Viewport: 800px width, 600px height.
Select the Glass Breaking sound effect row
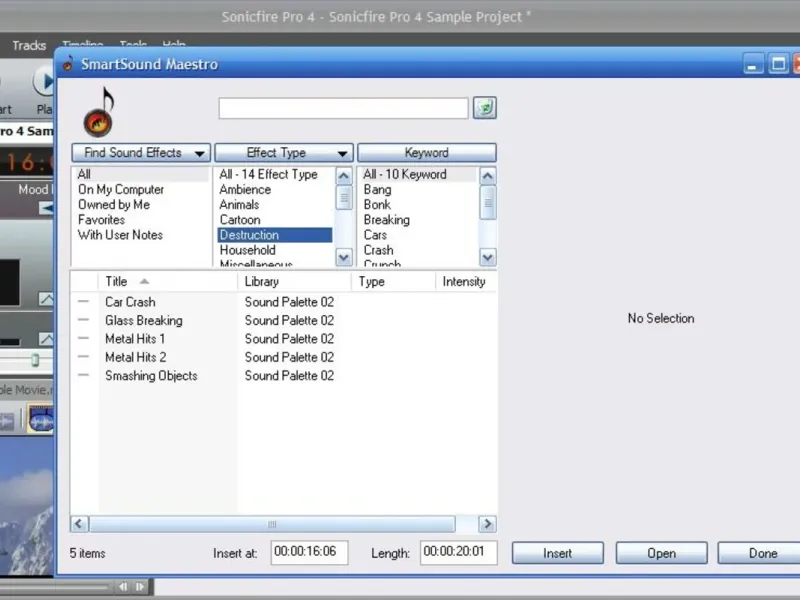pyautogui.click(x=283, y=320)
